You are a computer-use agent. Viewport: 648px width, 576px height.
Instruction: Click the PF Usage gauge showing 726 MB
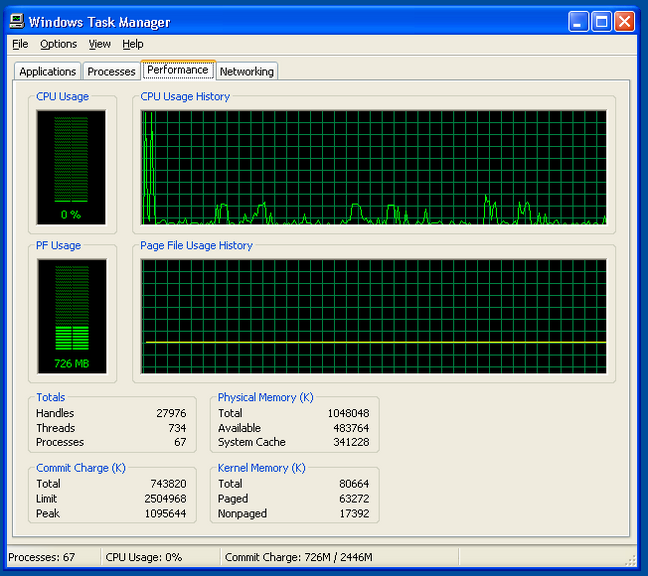pos(70,315)
